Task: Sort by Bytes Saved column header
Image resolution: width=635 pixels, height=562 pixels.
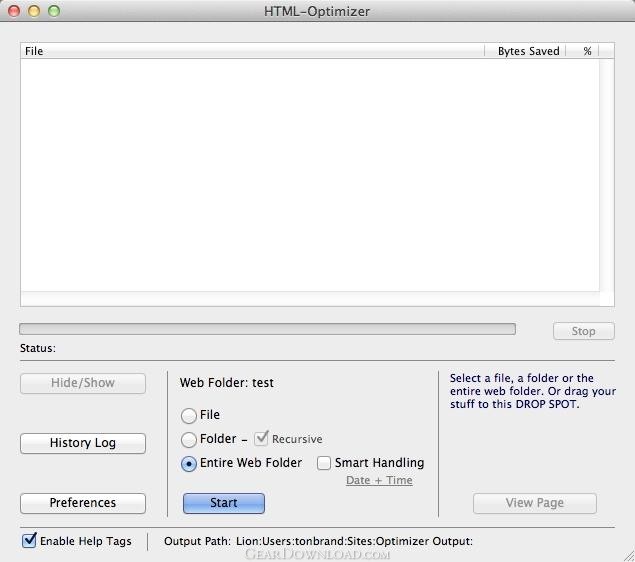Action: pos(525,51)
